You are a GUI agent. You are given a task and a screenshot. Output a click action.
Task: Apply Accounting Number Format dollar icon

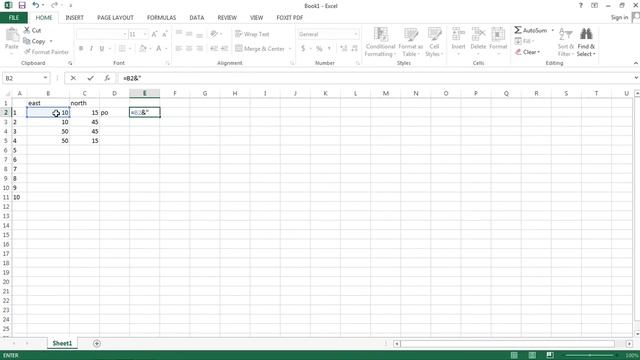(x=303, y=49)
